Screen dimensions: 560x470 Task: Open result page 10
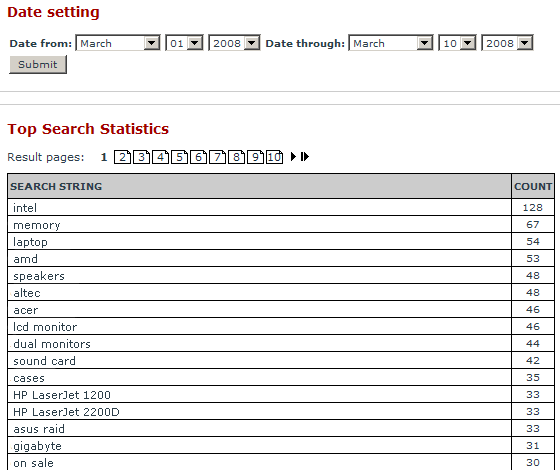coord(274,157)
